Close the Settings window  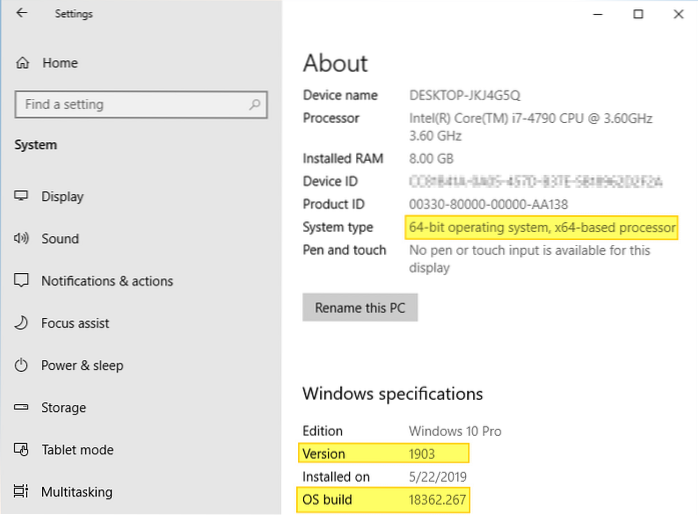pyautogui.click(x=678, y=14)
